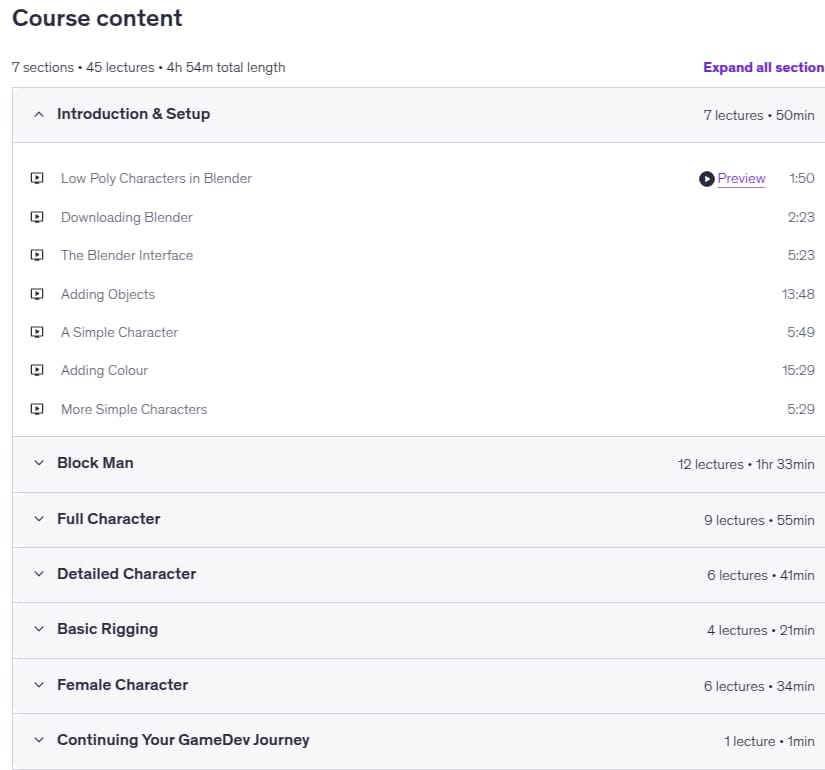Expand the Detailed Character section chevron
Viewport: 825px width, 770px height.
point(39,574)
